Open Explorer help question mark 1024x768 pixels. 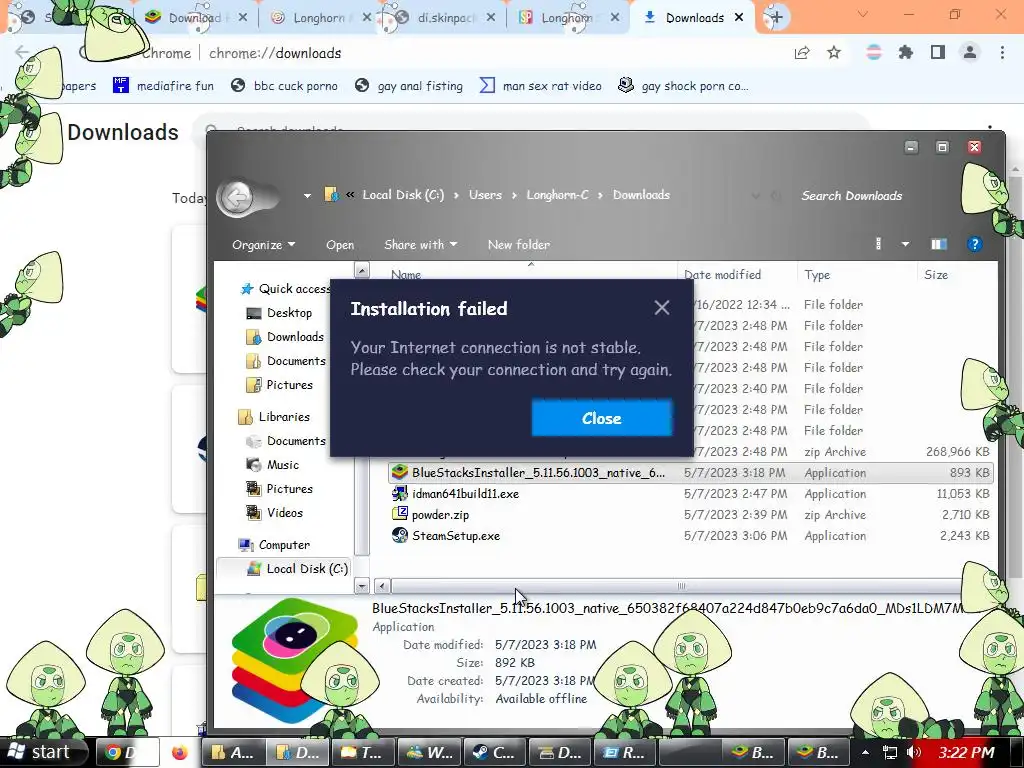click(x=974, y=244)
